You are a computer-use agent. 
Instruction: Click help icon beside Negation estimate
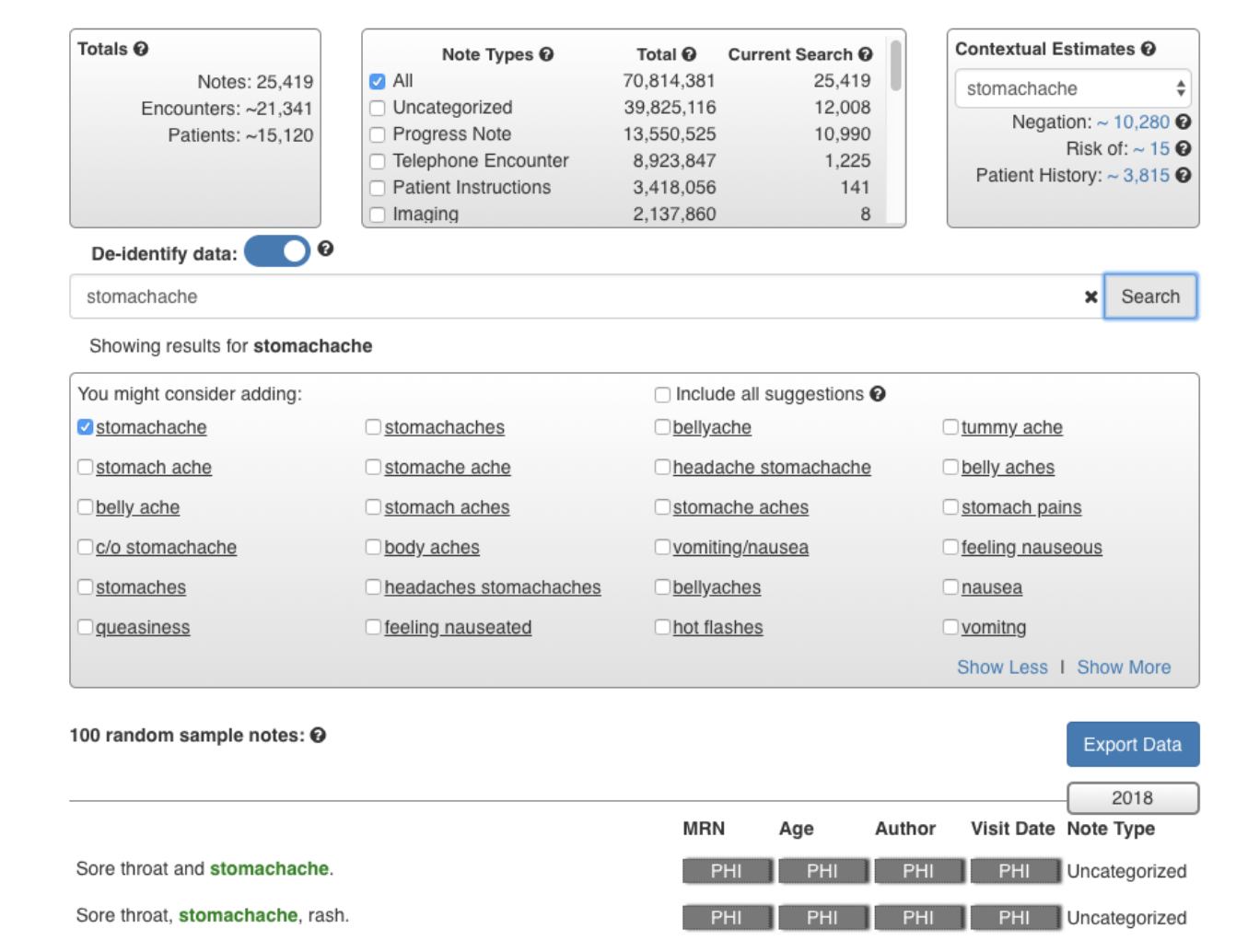point(1184,122)
